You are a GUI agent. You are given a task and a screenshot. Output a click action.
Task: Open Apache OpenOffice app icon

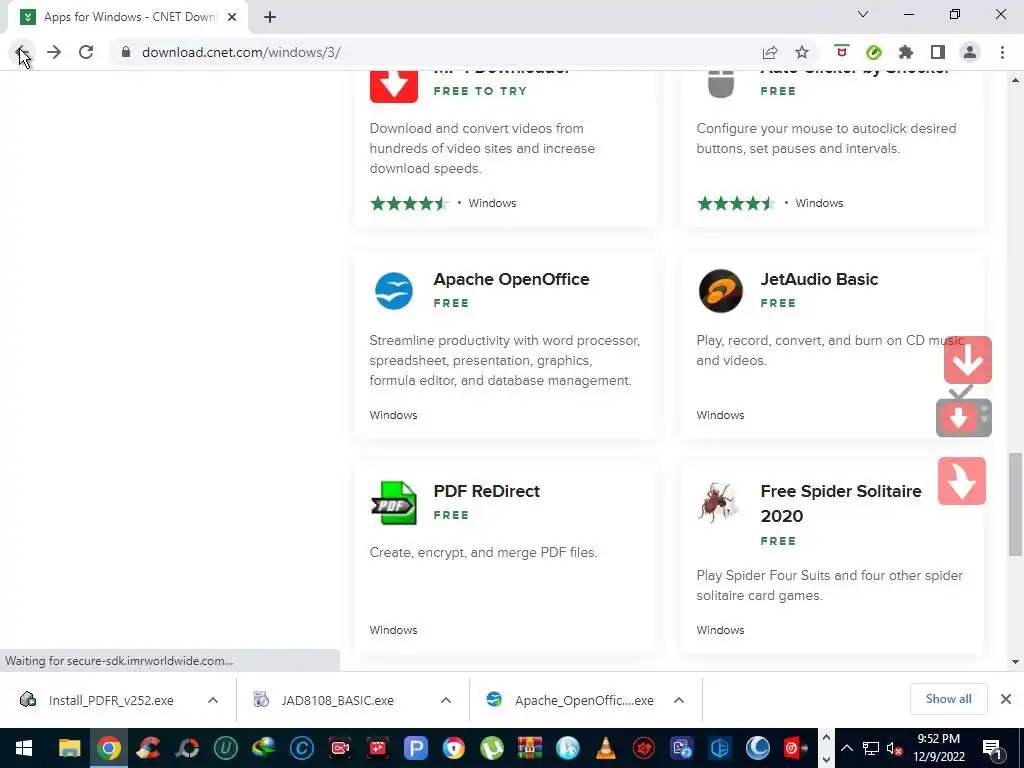[x=394, y=291]
